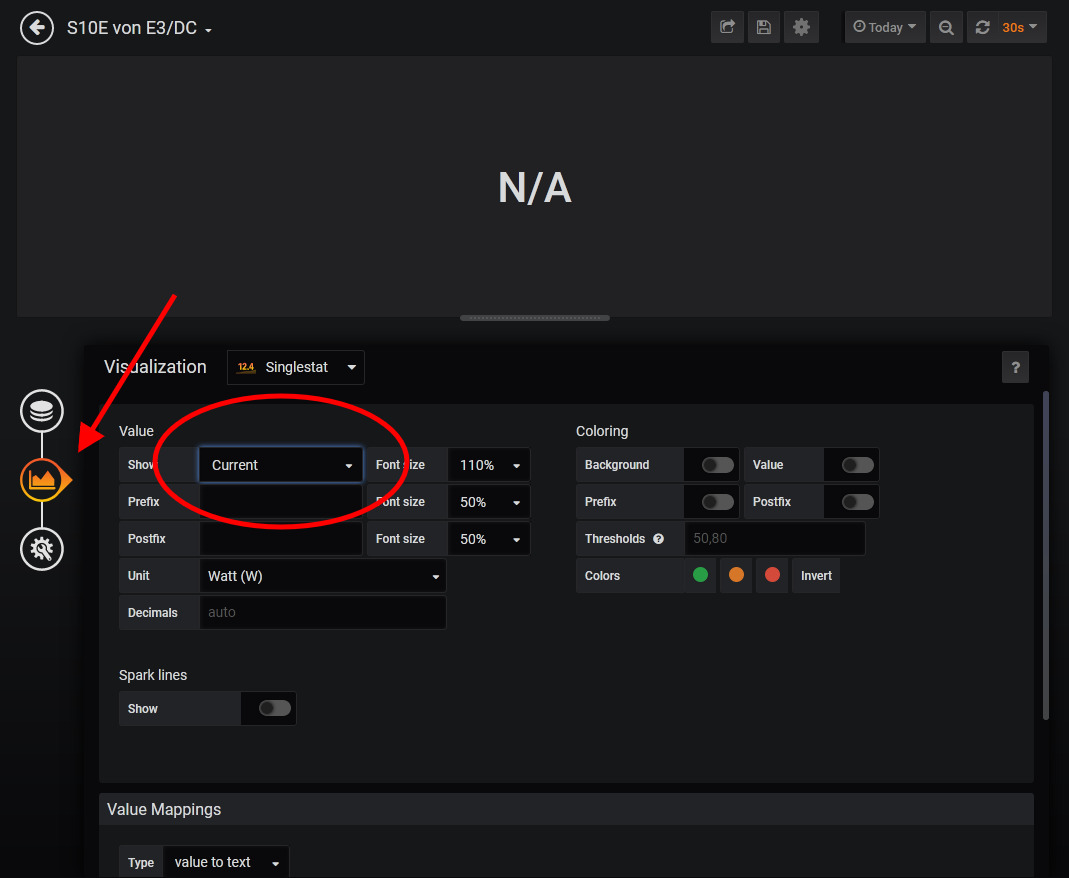Turn on Spark lines Show toggle
The image size is (1069, 878).
coord(274,708)
